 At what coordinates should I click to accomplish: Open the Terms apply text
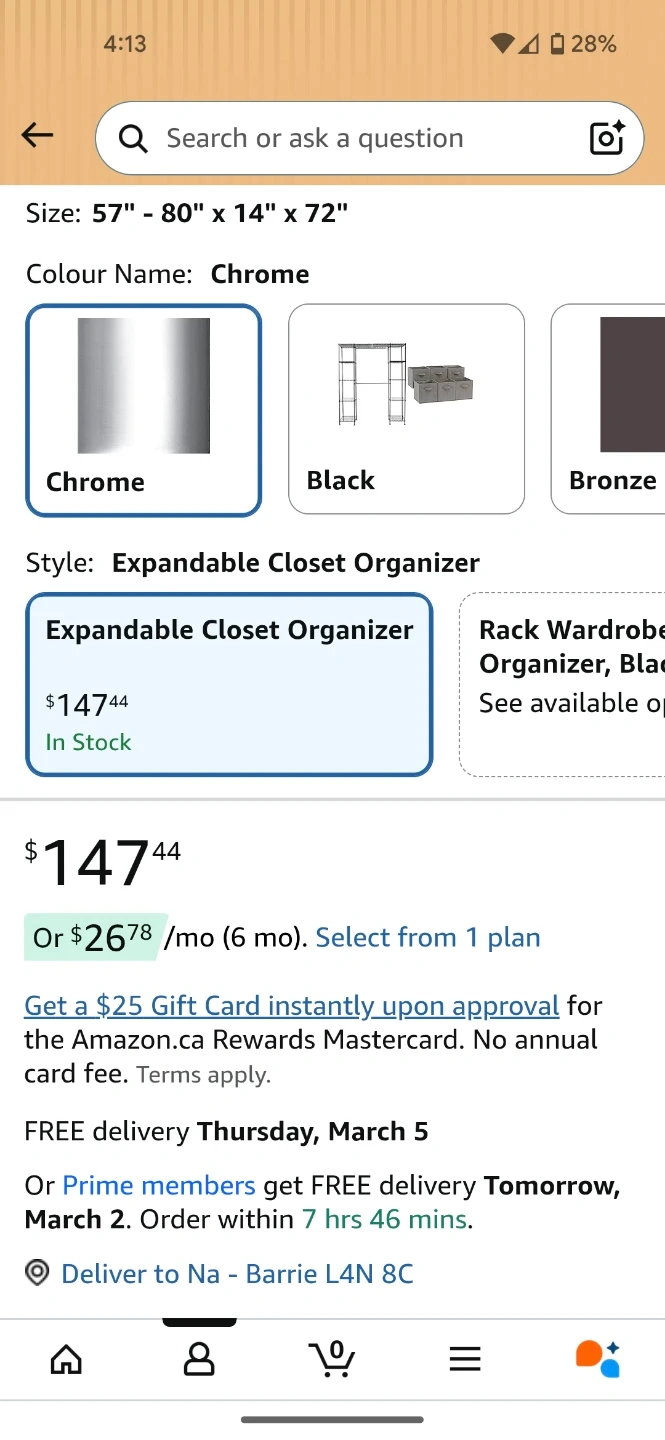tap(203, 1076)
